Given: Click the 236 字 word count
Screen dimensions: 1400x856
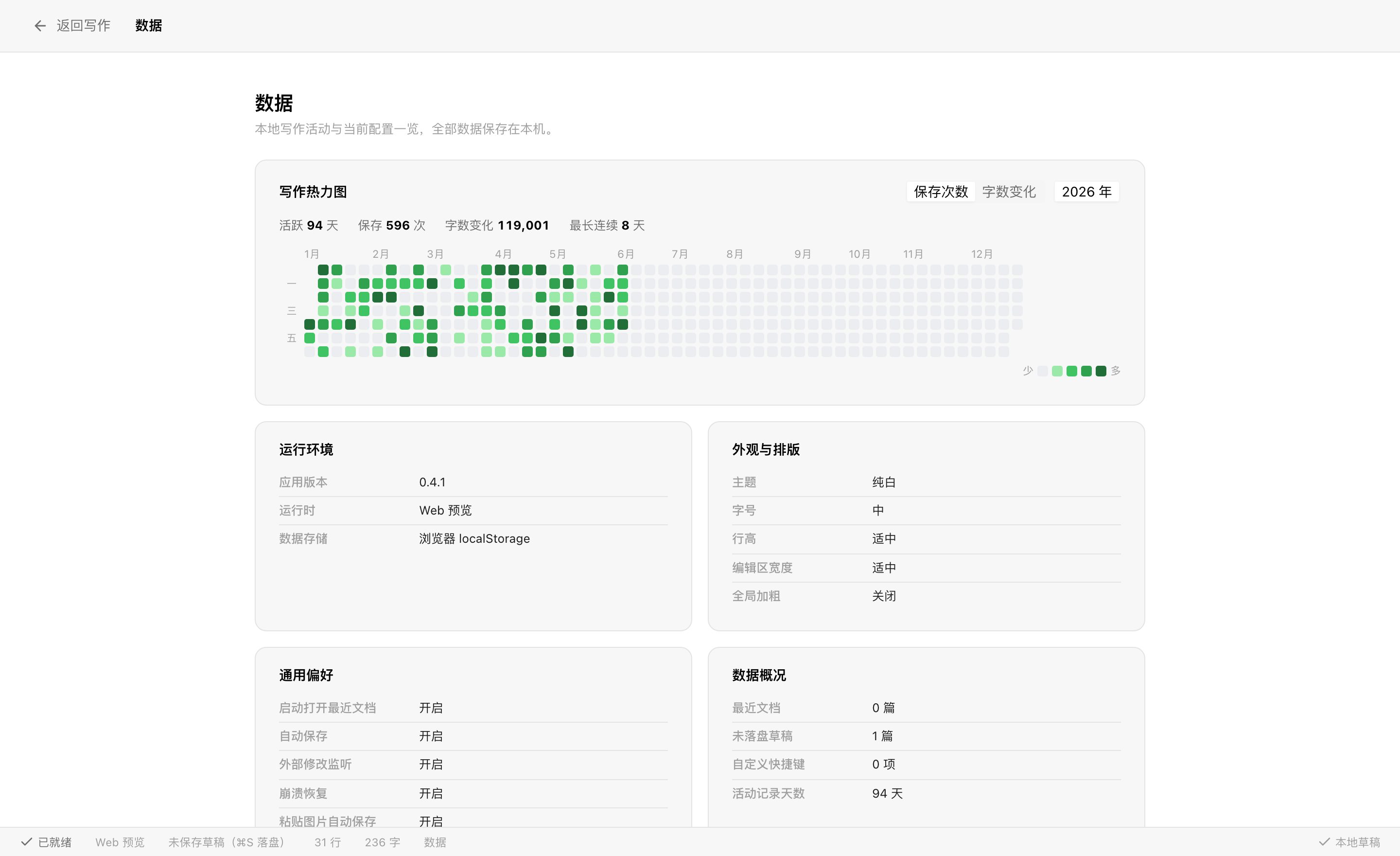Looking at the screenshot, I should pyautogui.click(x=383, y=842).
